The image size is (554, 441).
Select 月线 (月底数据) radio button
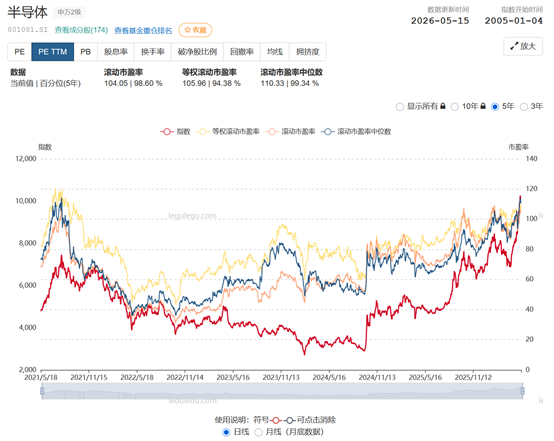click(x=259, y=432)
